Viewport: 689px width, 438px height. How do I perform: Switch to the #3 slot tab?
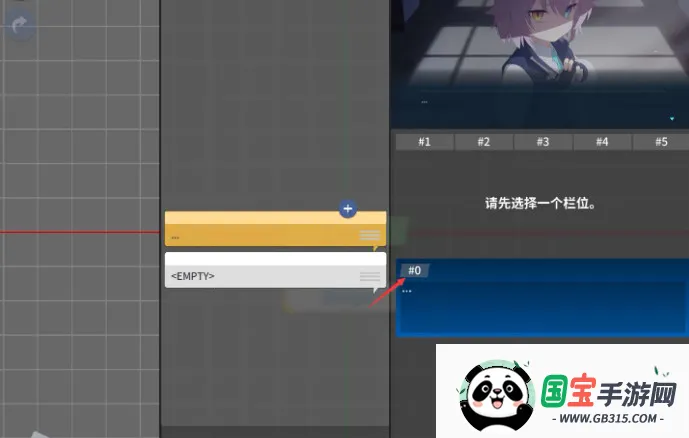click(542, 142)
